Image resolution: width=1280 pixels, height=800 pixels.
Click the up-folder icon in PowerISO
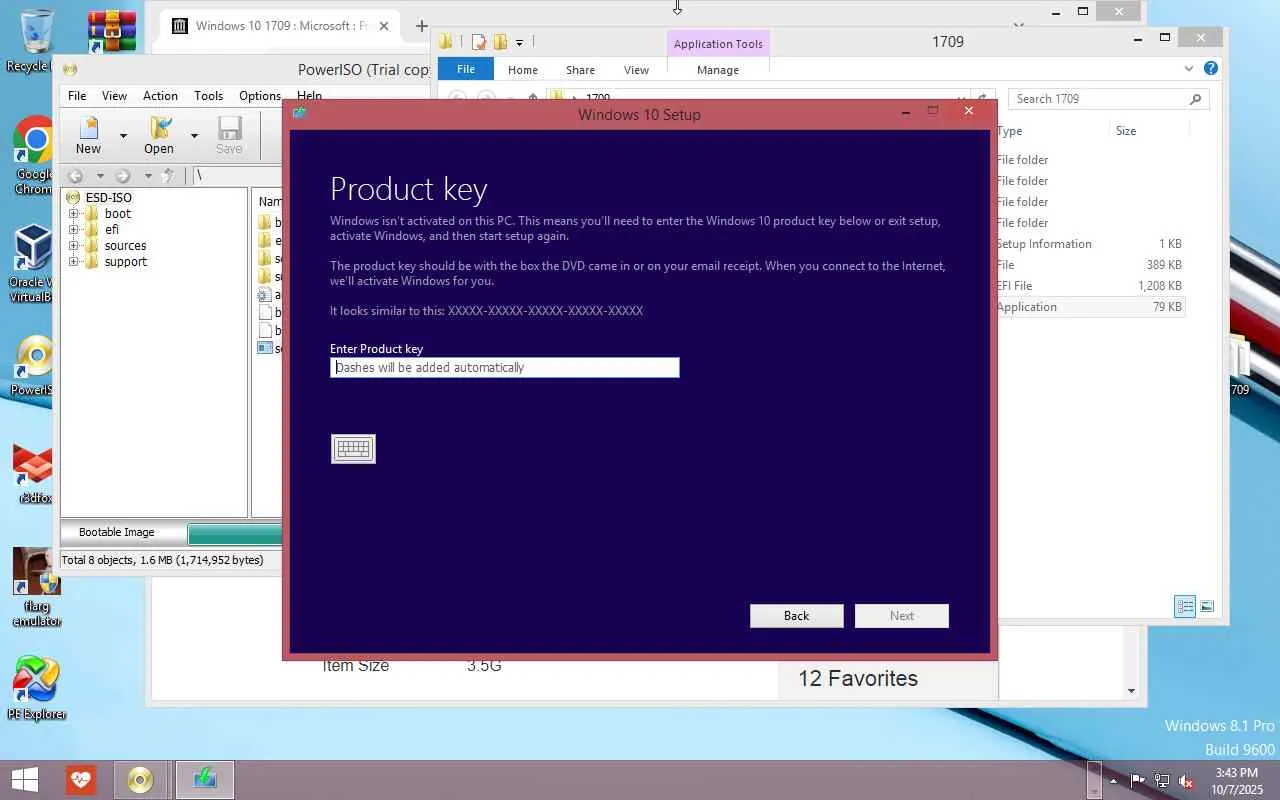tap(168, 176)
